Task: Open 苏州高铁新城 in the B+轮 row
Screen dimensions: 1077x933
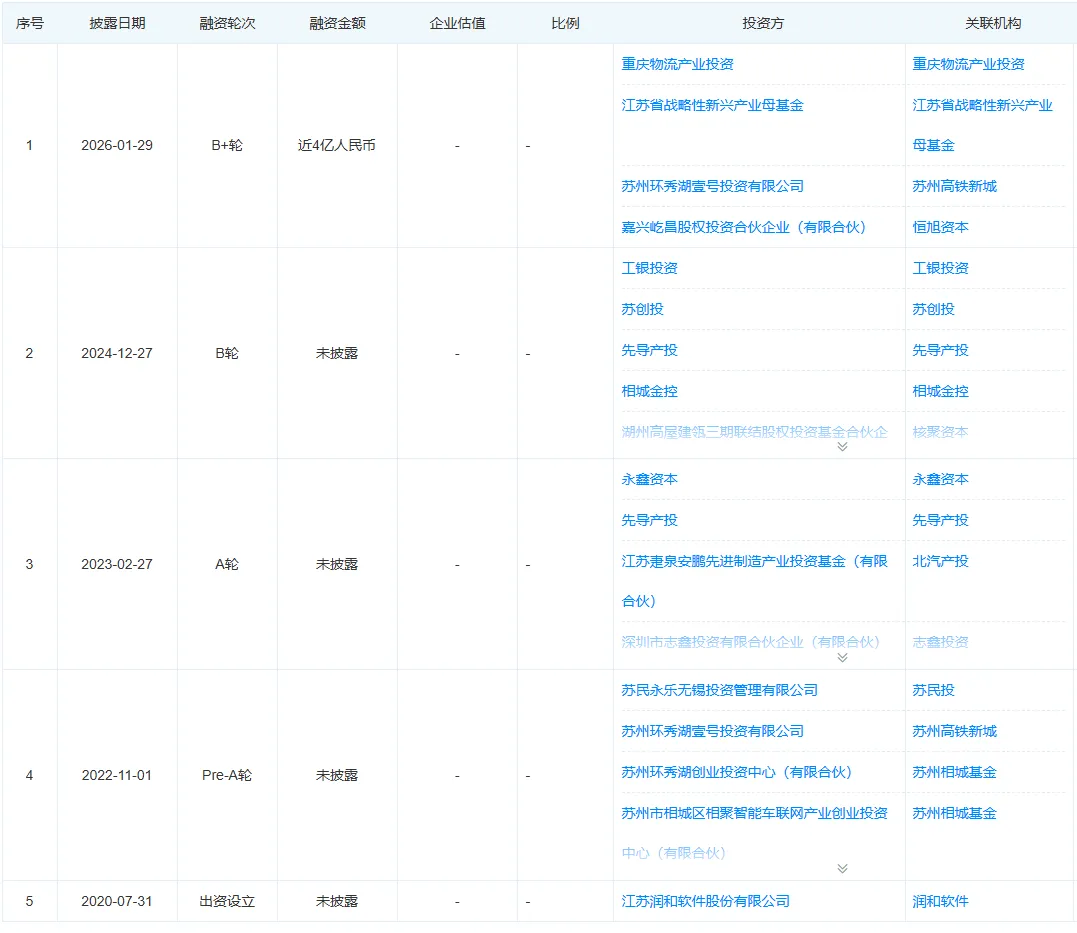Action: tap(954, 186)
